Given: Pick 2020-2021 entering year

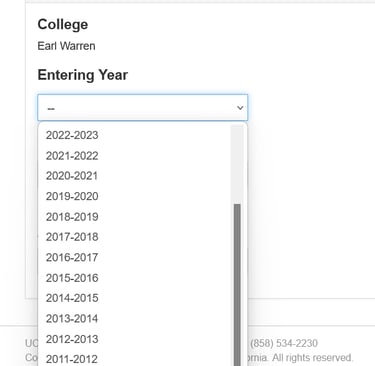Looking at the screenshot, I should tap(135, 176).
